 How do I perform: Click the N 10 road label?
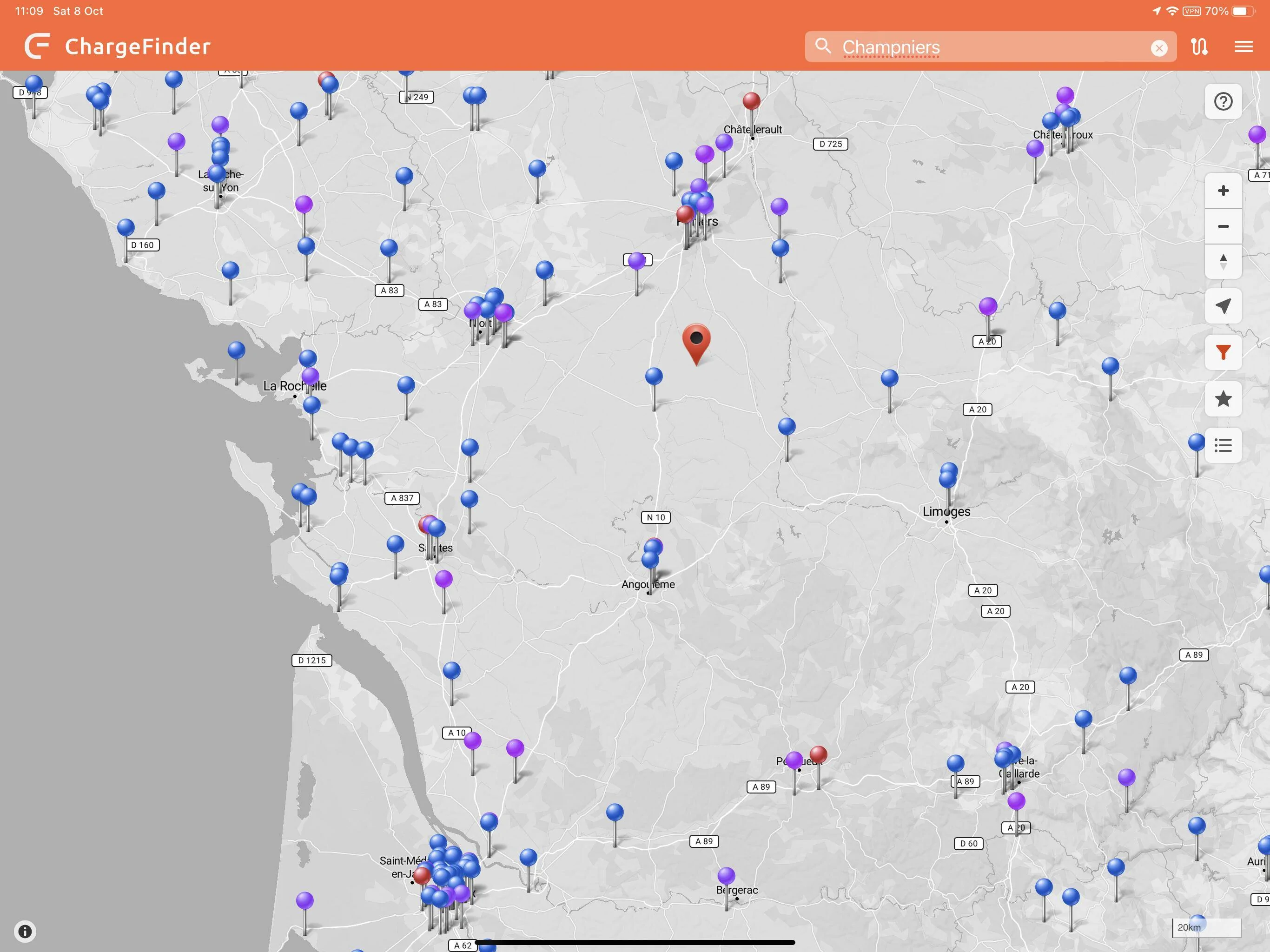(655, 517)
